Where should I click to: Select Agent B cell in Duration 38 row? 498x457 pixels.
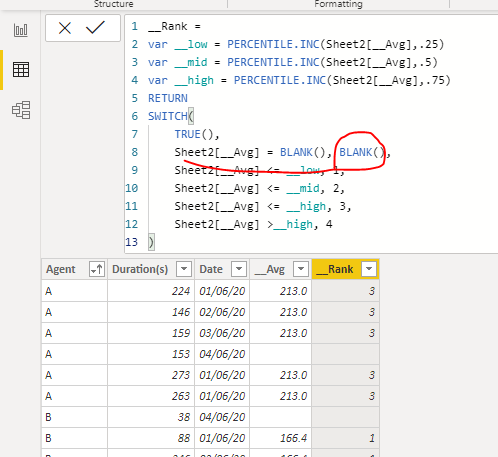tap(74, 417)
